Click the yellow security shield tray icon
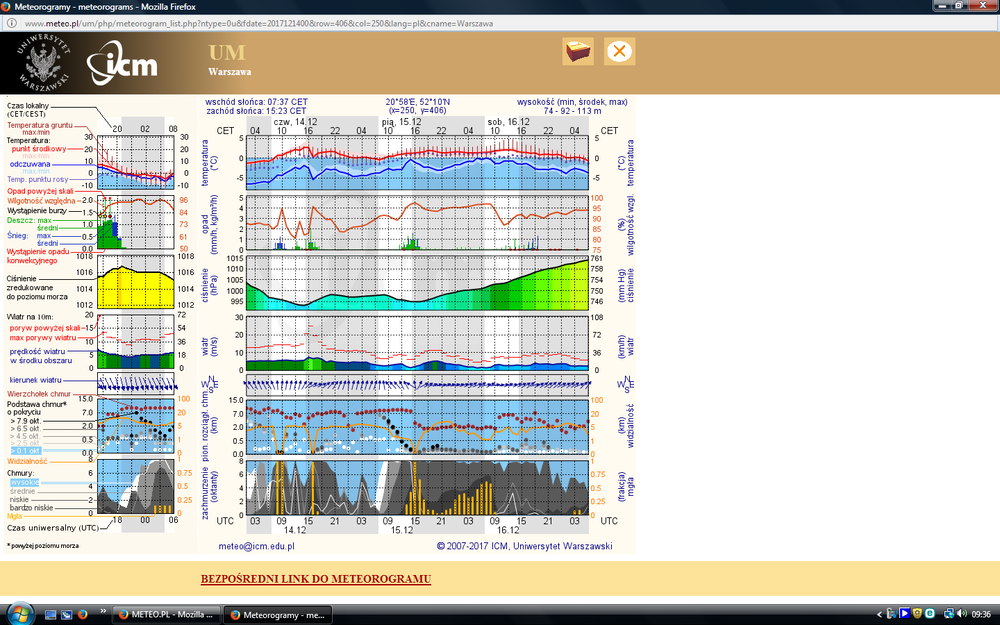 click(917, 614)
